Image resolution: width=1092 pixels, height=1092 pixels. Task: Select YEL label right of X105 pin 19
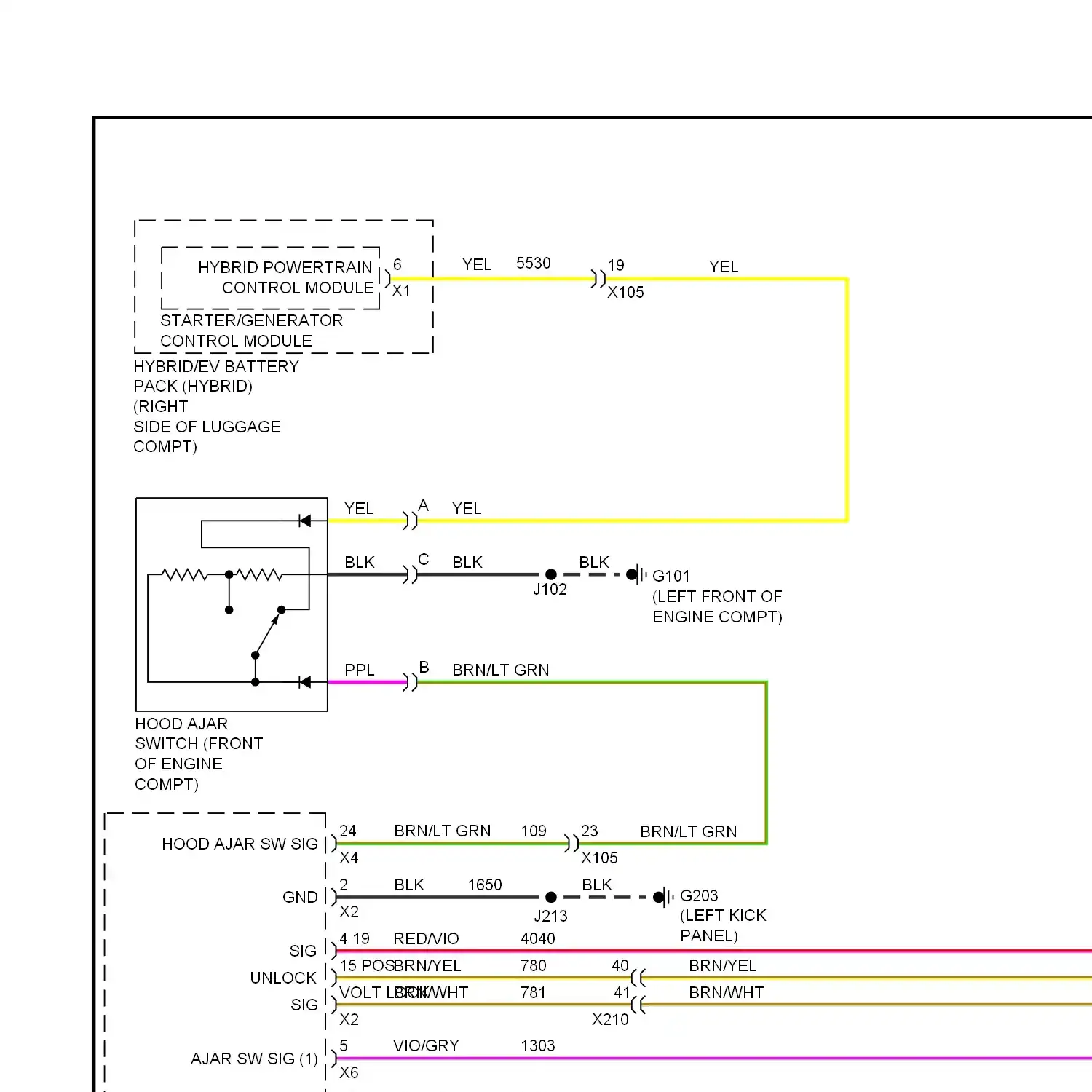[724, 266]
